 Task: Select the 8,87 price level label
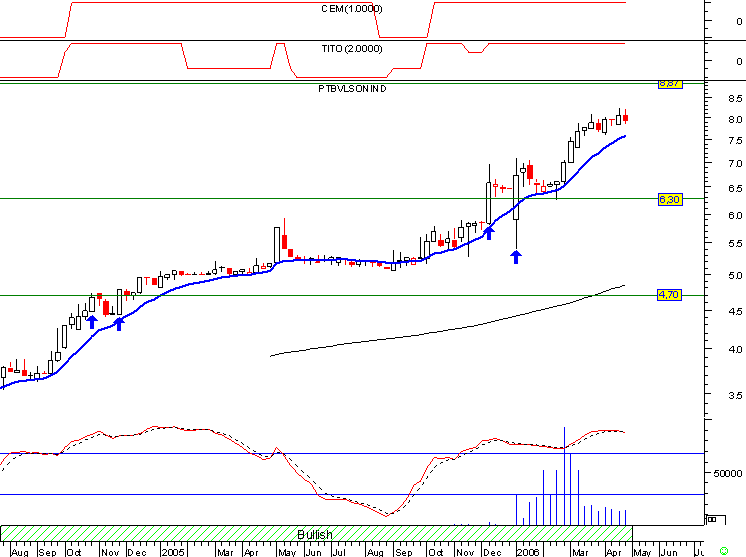pos(670,84)
